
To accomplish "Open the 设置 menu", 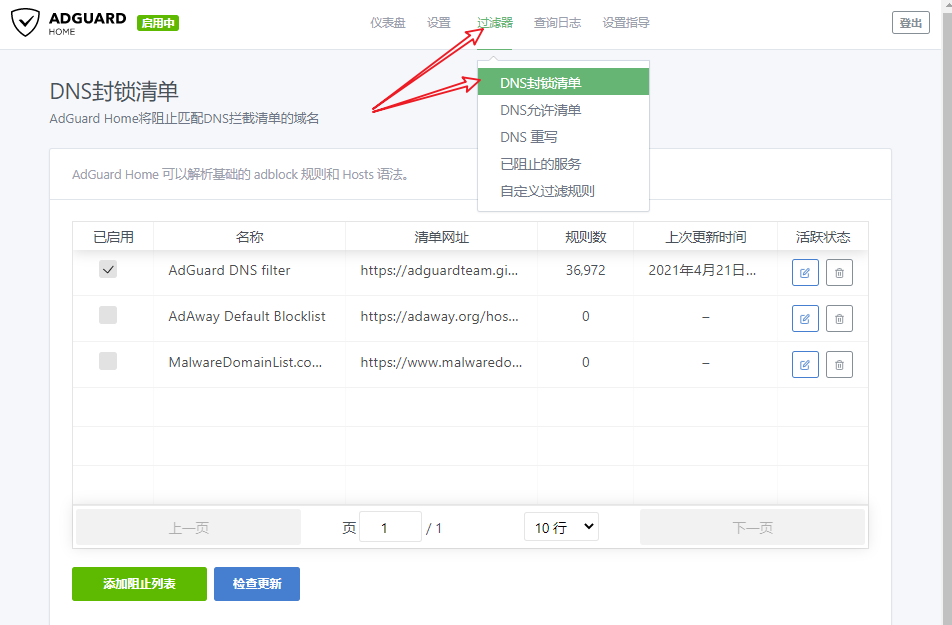I will coord(439,23).
